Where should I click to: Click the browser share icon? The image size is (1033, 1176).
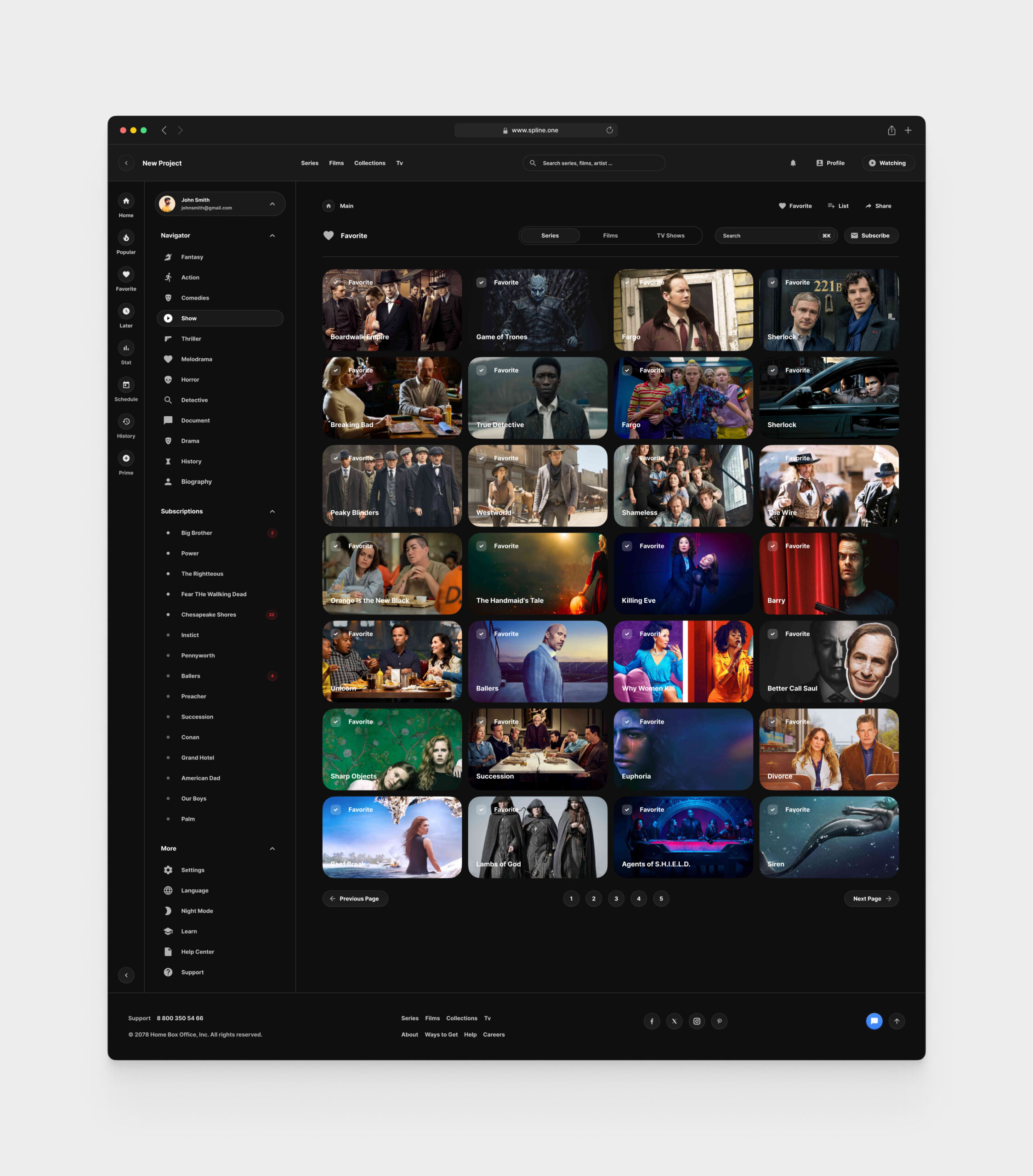point(891,130)
